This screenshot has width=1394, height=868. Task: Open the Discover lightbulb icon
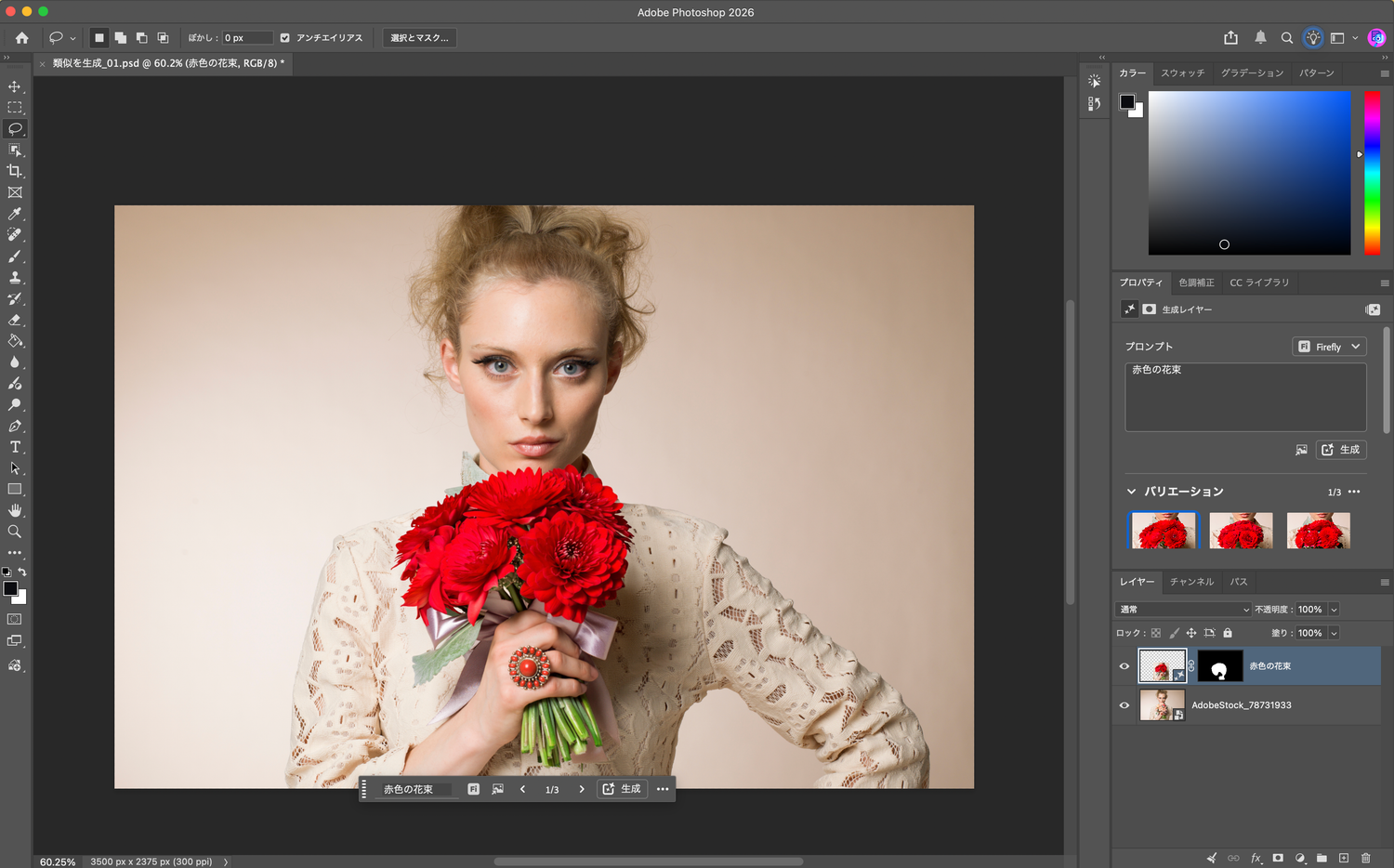pyautogui.click(x=1313, y=38)
